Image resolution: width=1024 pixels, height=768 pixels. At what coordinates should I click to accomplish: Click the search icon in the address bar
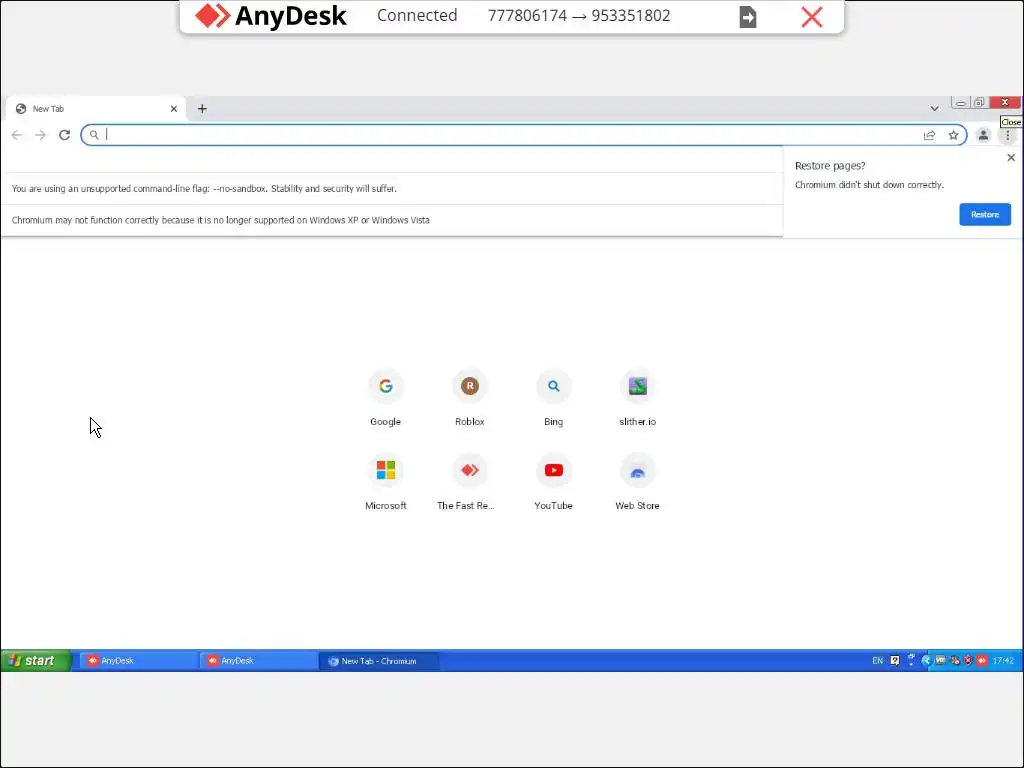click(94, 135)
